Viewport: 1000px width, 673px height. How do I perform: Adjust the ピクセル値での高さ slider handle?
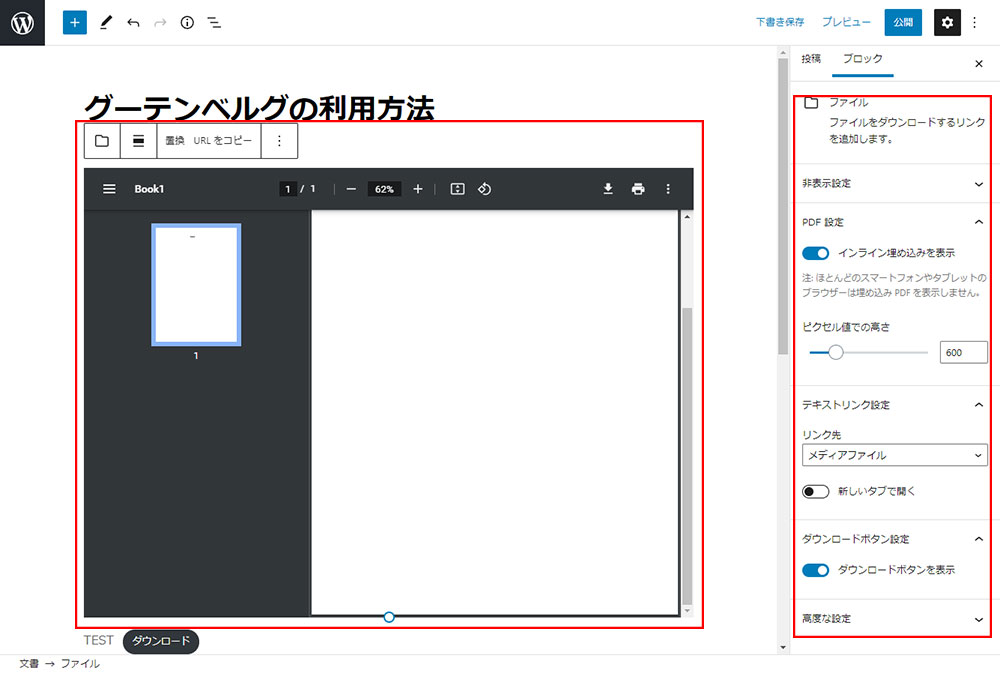[x=836, y=352]
